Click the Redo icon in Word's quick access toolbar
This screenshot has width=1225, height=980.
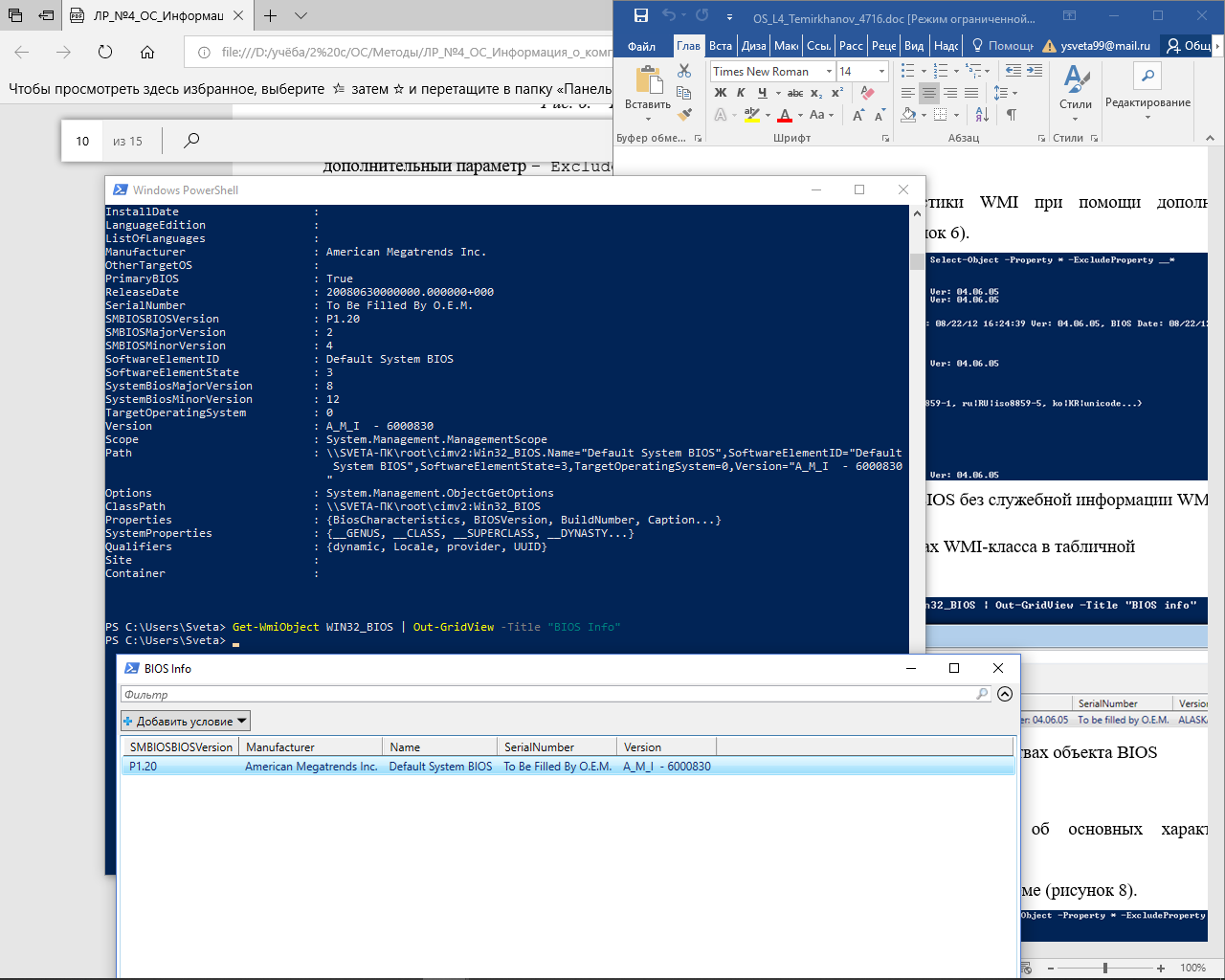(702, 15)
